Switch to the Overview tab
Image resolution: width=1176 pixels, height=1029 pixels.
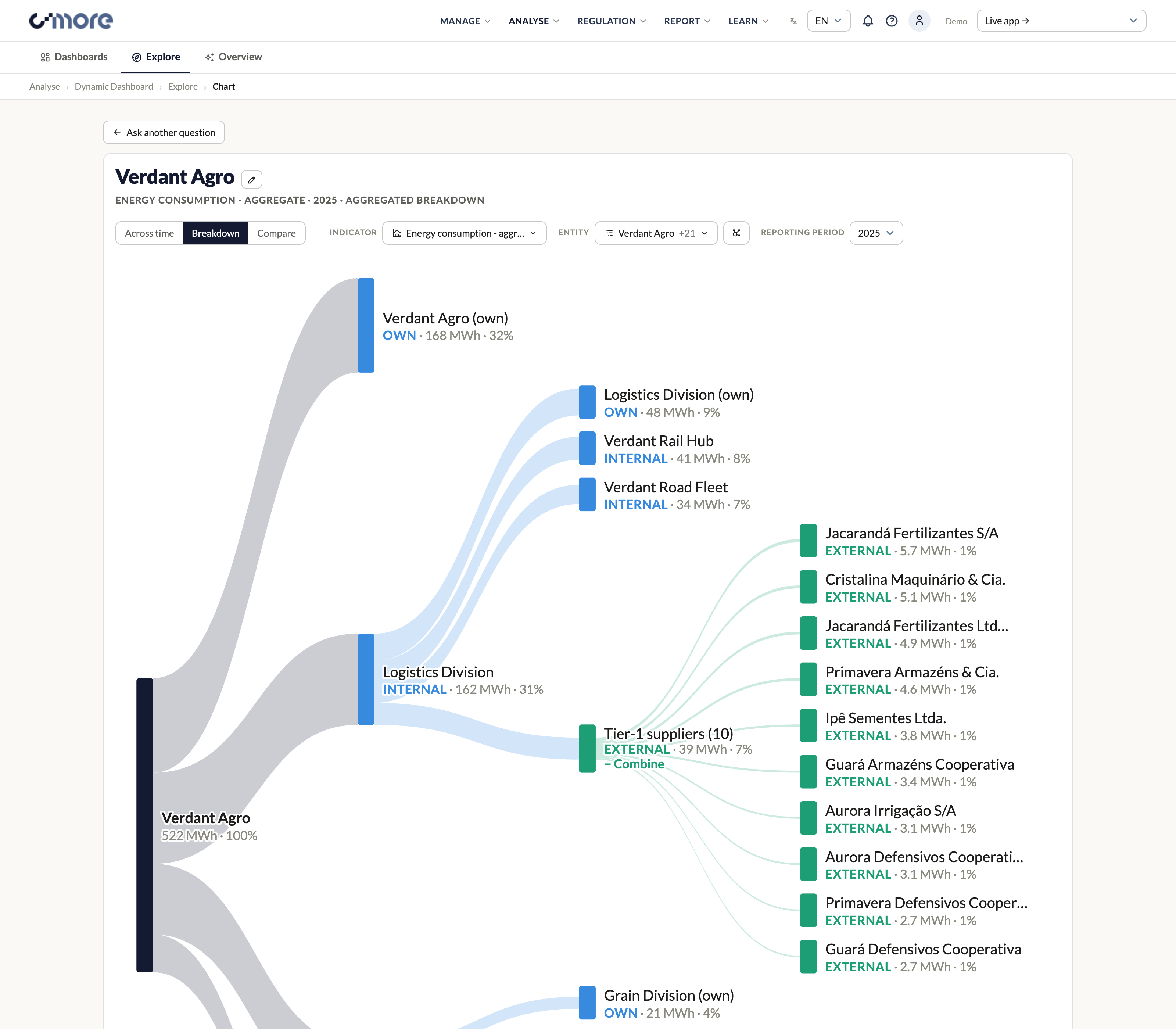click(x=233, y=57)
